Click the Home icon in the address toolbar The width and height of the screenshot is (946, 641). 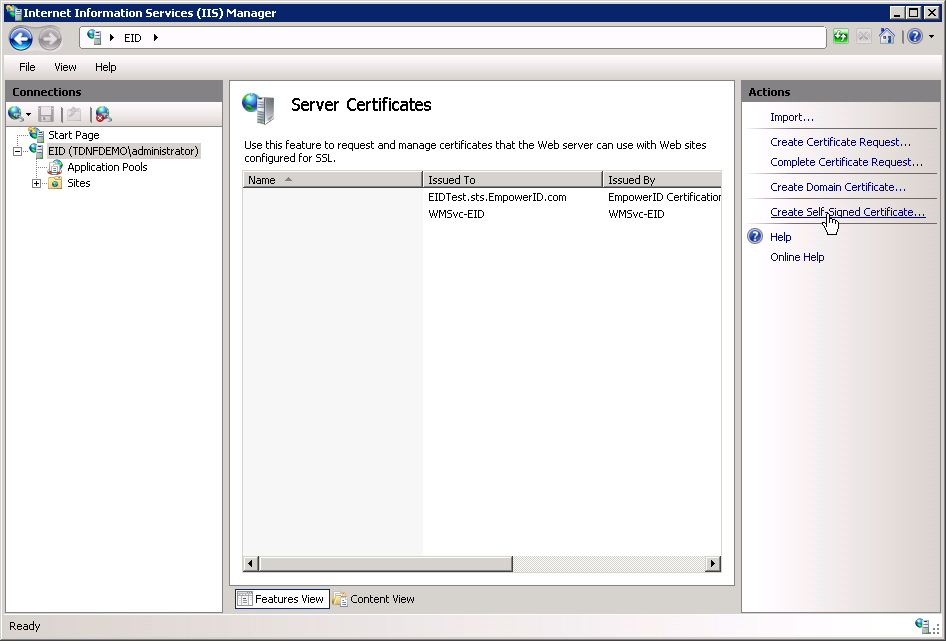coord(887,36)
